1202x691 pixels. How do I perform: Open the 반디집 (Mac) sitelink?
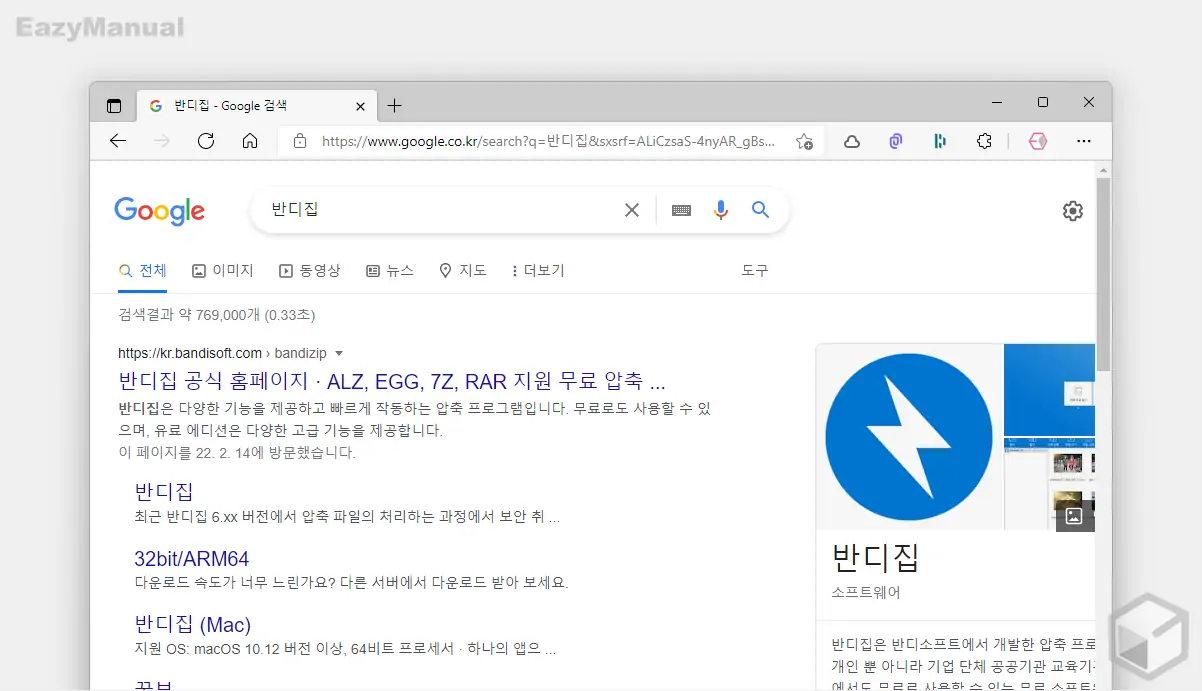pos(193,625)
